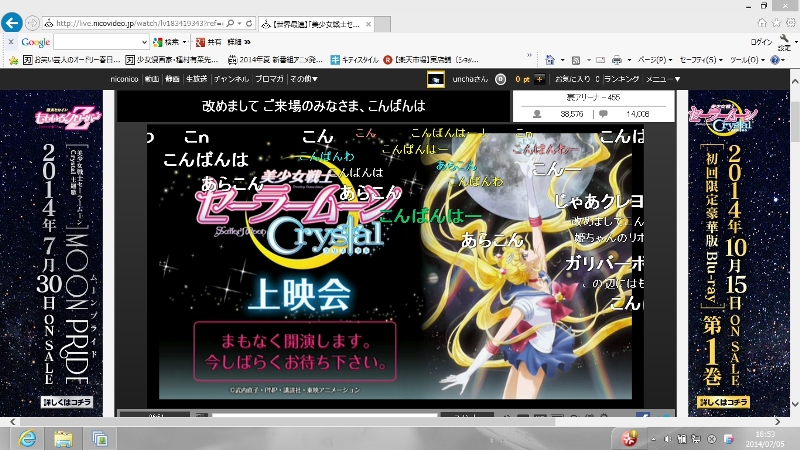Open the RSS feeds dropdown arrow
This screenshot has height=450, width=800.
pos(588,60)
